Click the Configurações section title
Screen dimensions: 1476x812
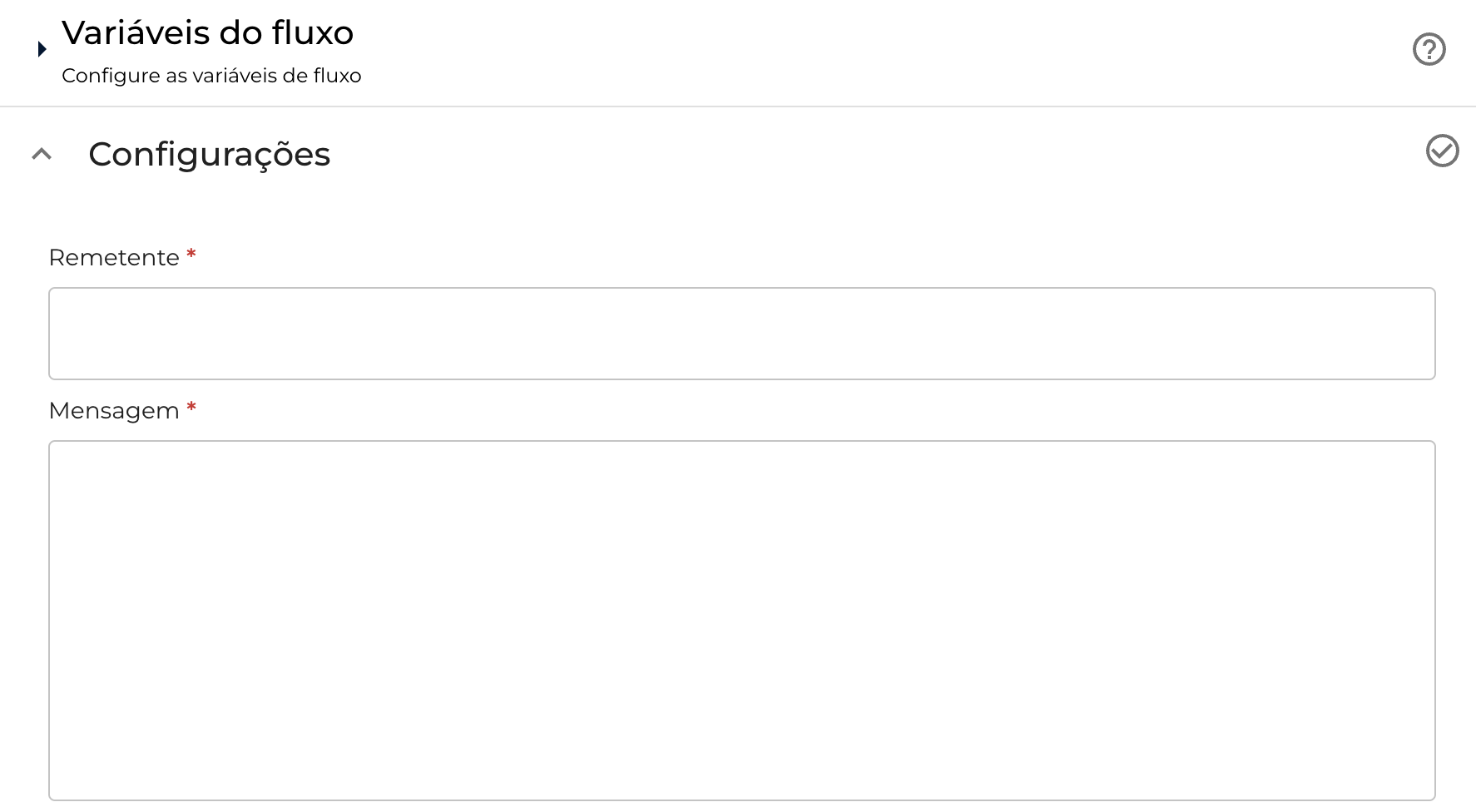coord(209,155)
